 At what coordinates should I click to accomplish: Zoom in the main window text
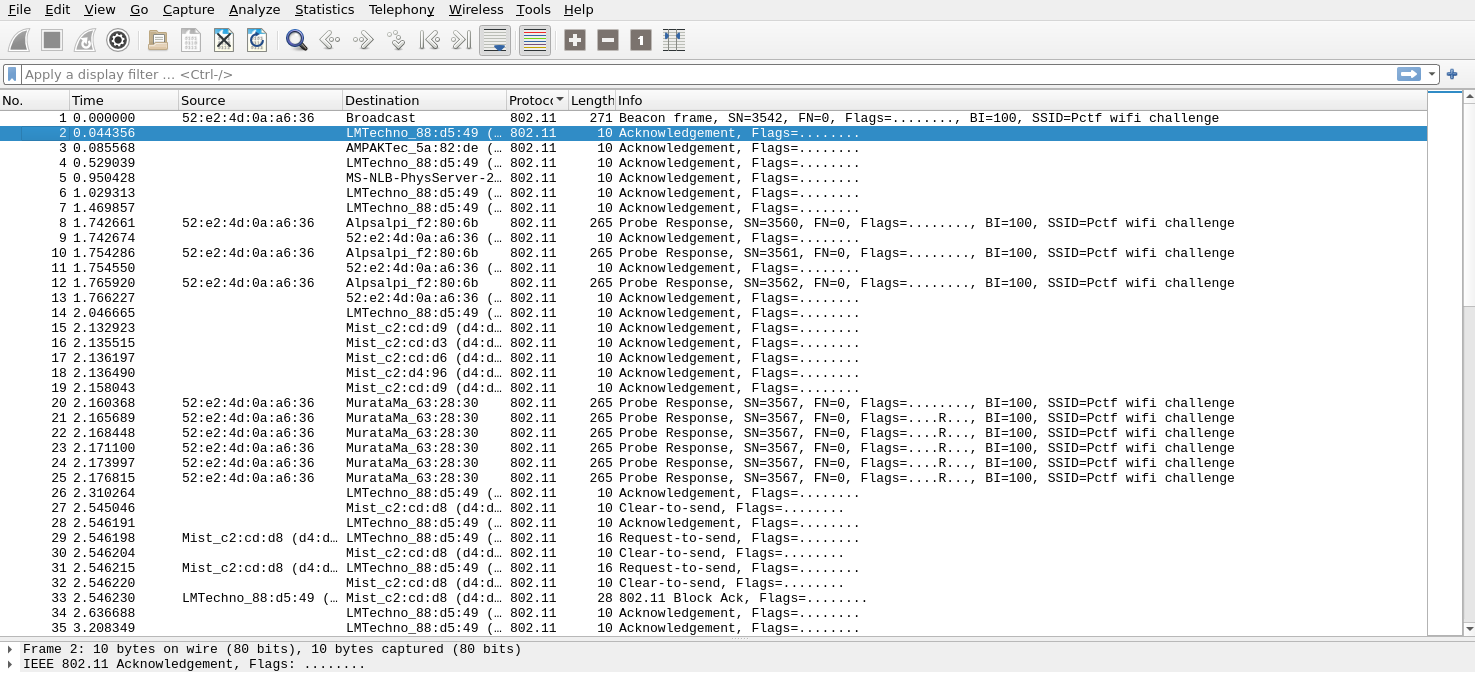575,40
